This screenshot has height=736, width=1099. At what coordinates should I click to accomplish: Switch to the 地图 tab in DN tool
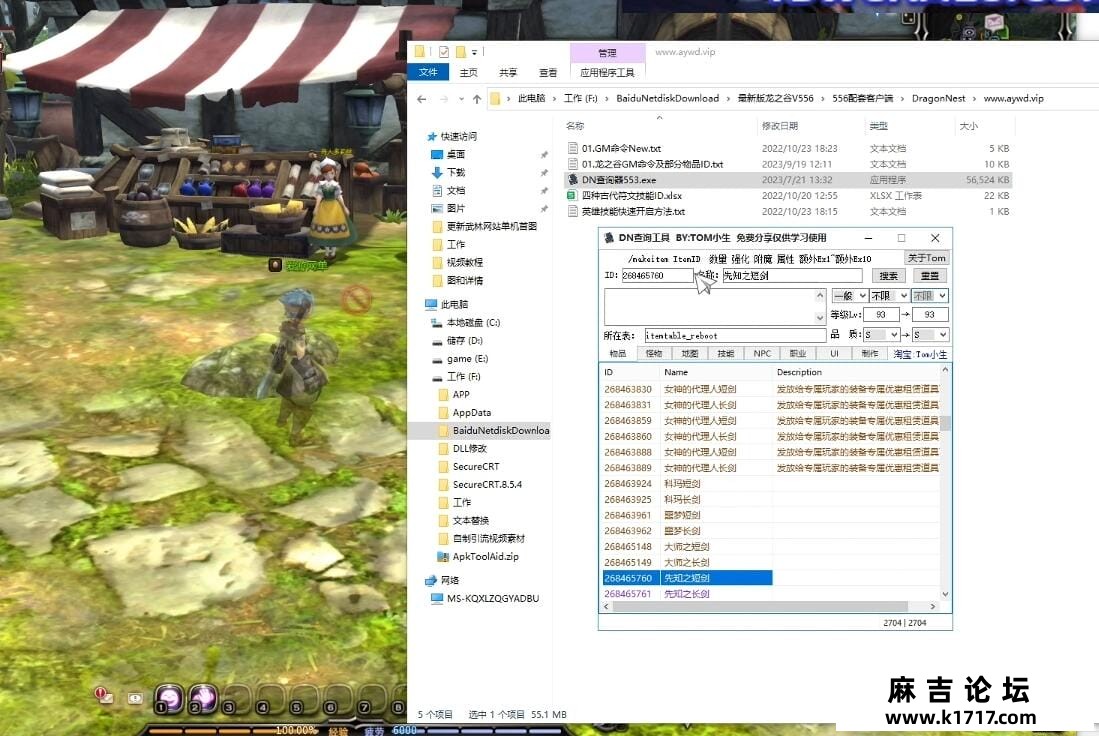(690, 354)
